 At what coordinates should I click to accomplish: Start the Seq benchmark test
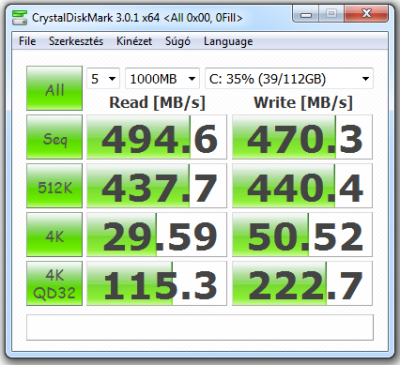(54, 137)
